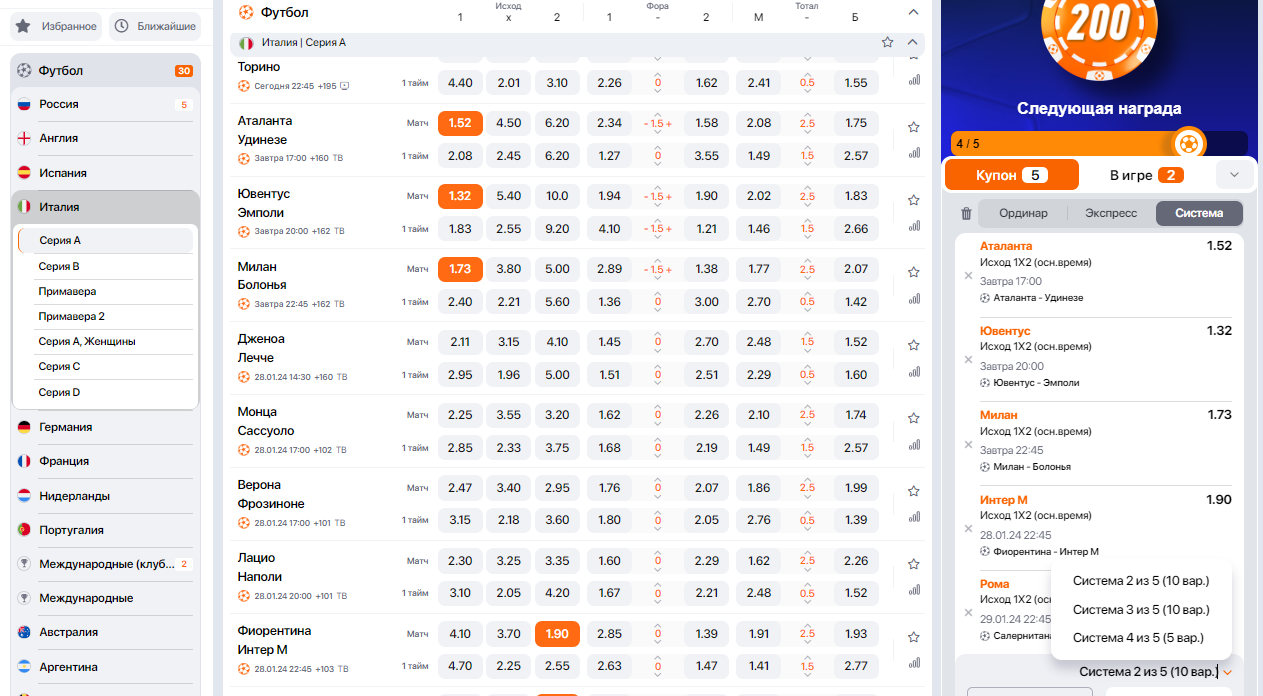Favorite the Italy Serie A league star
This screenshot has width=1263, height=696.
click(887, 42)
